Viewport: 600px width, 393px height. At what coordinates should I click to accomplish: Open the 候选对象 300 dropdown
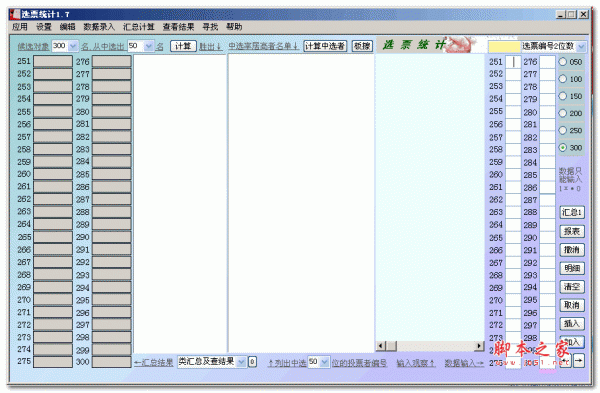coord(73,46)
